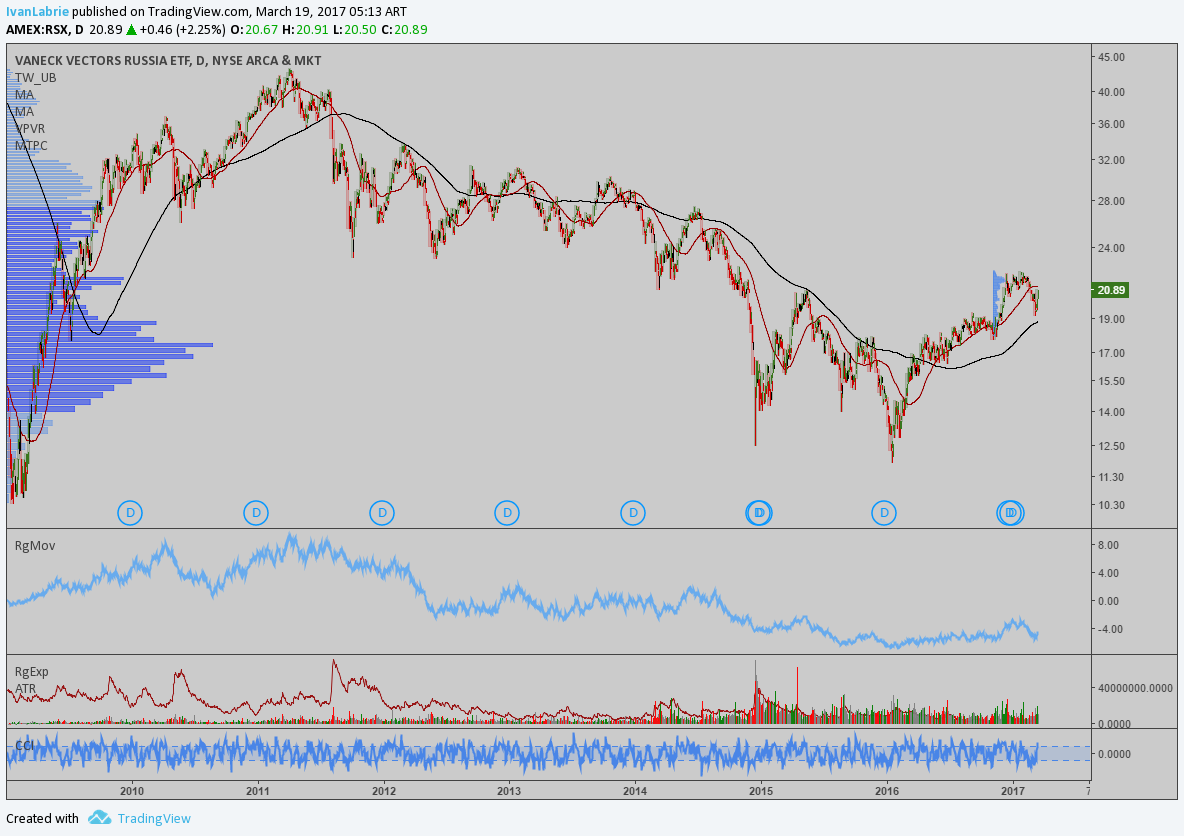Open the overlapping D markers near 2015
Image resolution: width=1184 pixels, height=836 pixels.
click(x=759, y=513)
